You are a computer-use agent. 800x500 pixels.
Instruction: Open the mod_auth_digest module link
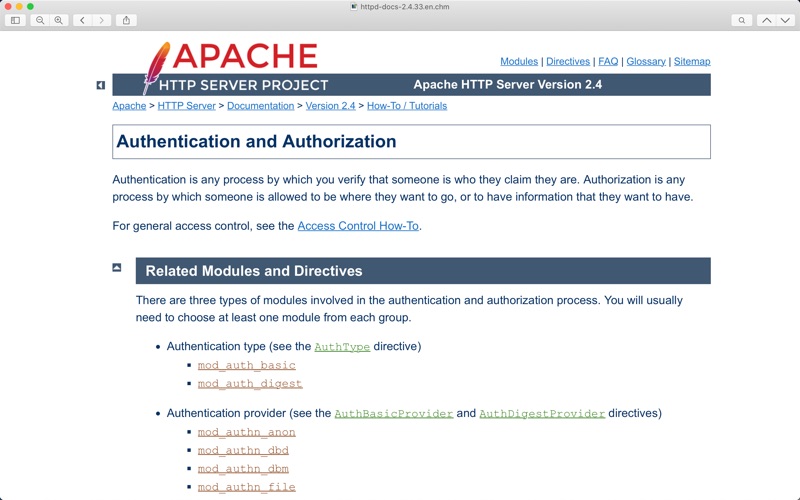[249, 384]
